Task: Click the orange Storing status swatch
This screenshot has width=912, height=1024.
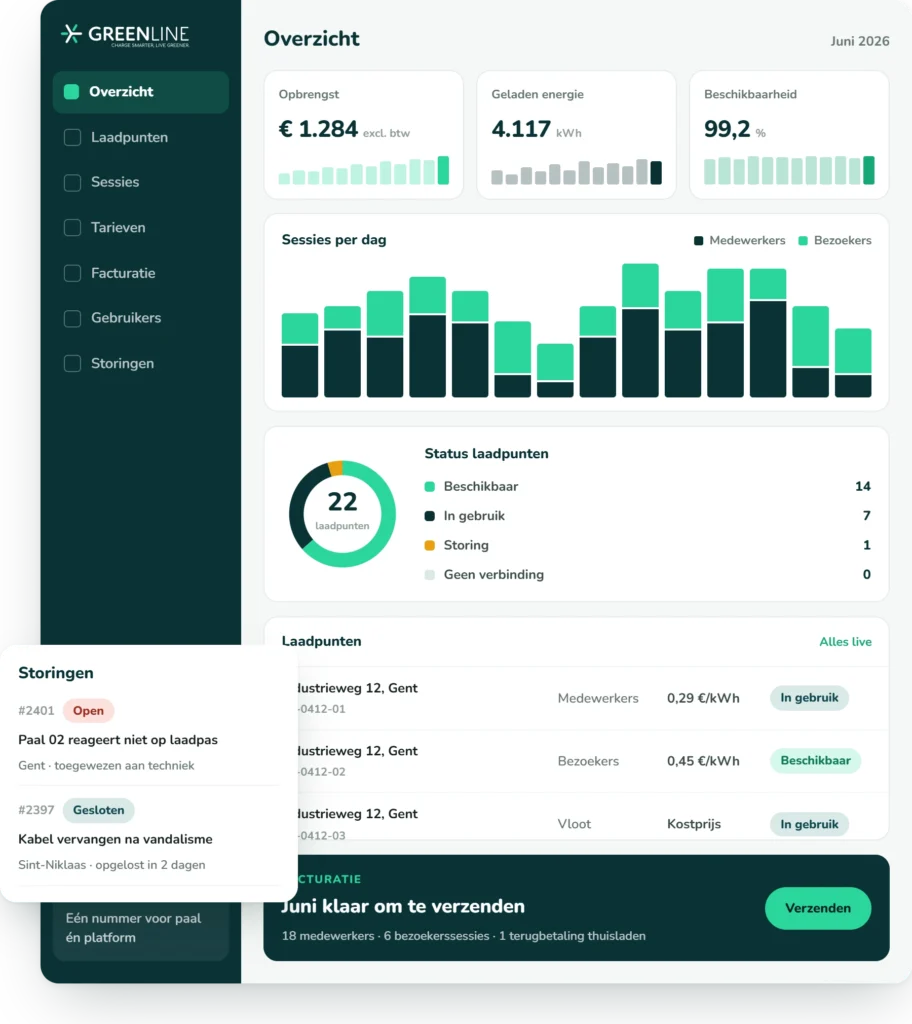Action: 429,545
